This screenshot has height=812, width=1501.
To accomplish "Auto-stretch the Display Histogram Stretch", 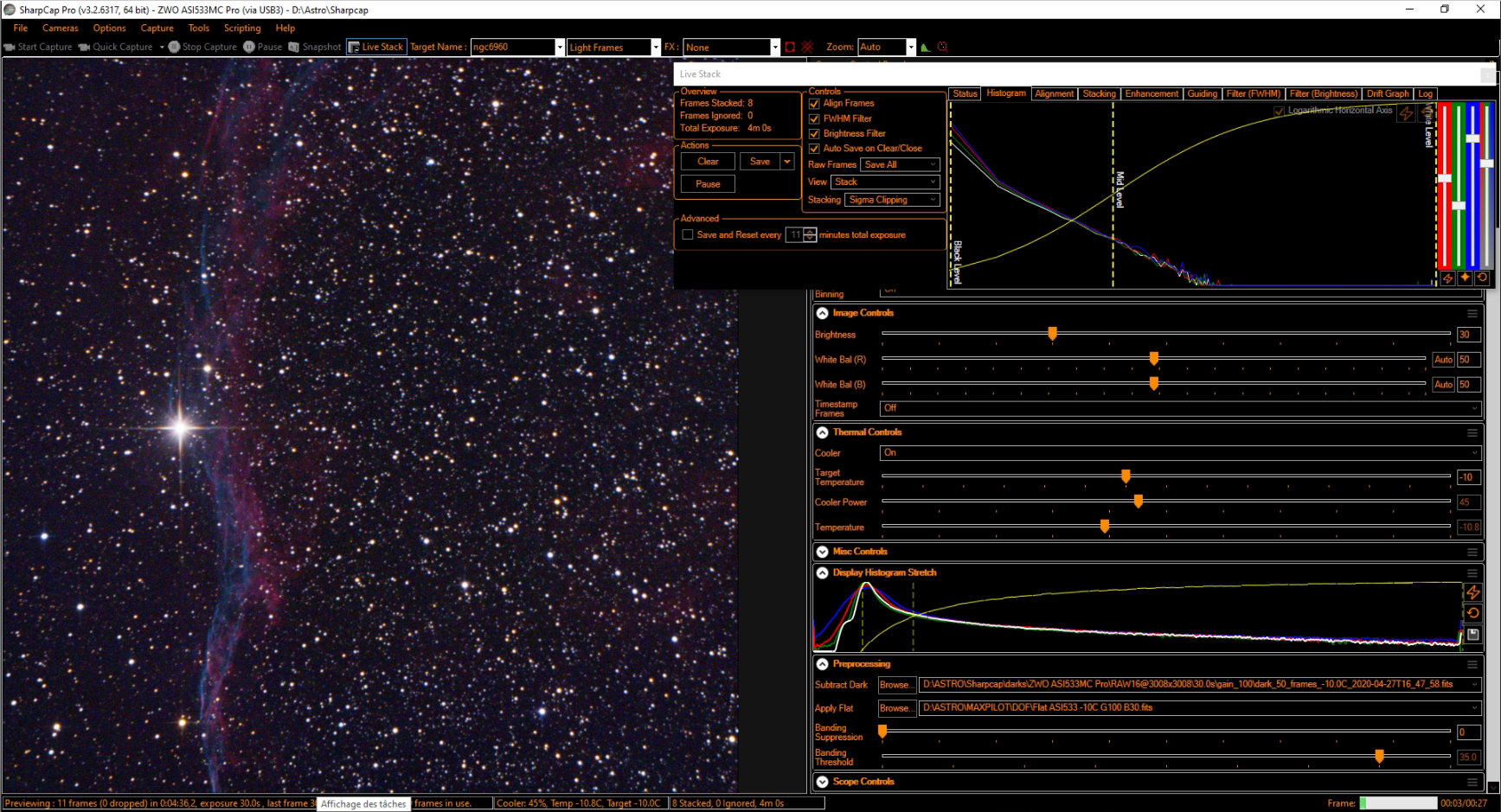I will point(1472,592).
